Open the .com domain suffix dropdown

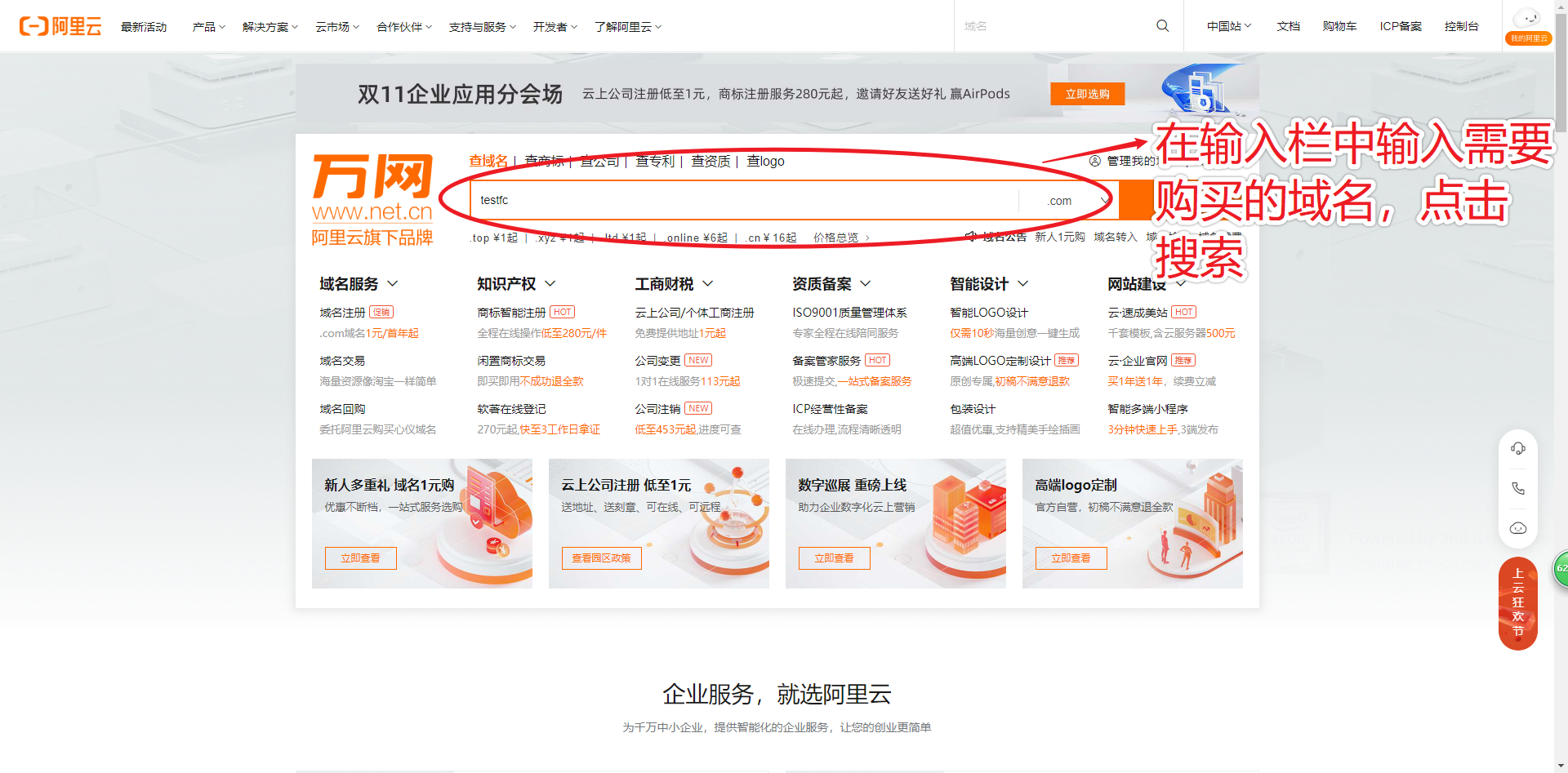coord(1068,201)
